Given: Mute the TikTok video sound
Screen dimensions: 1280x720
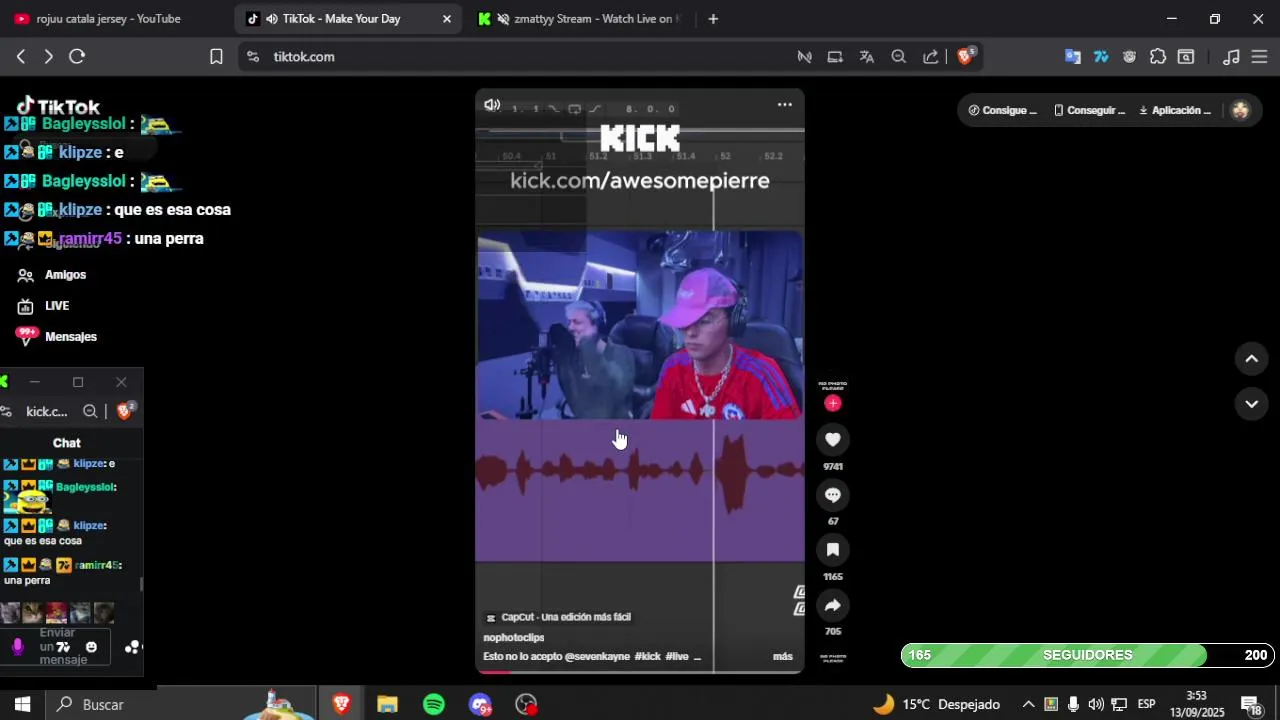Looking at the screenshot, I should tap(492, 105).
